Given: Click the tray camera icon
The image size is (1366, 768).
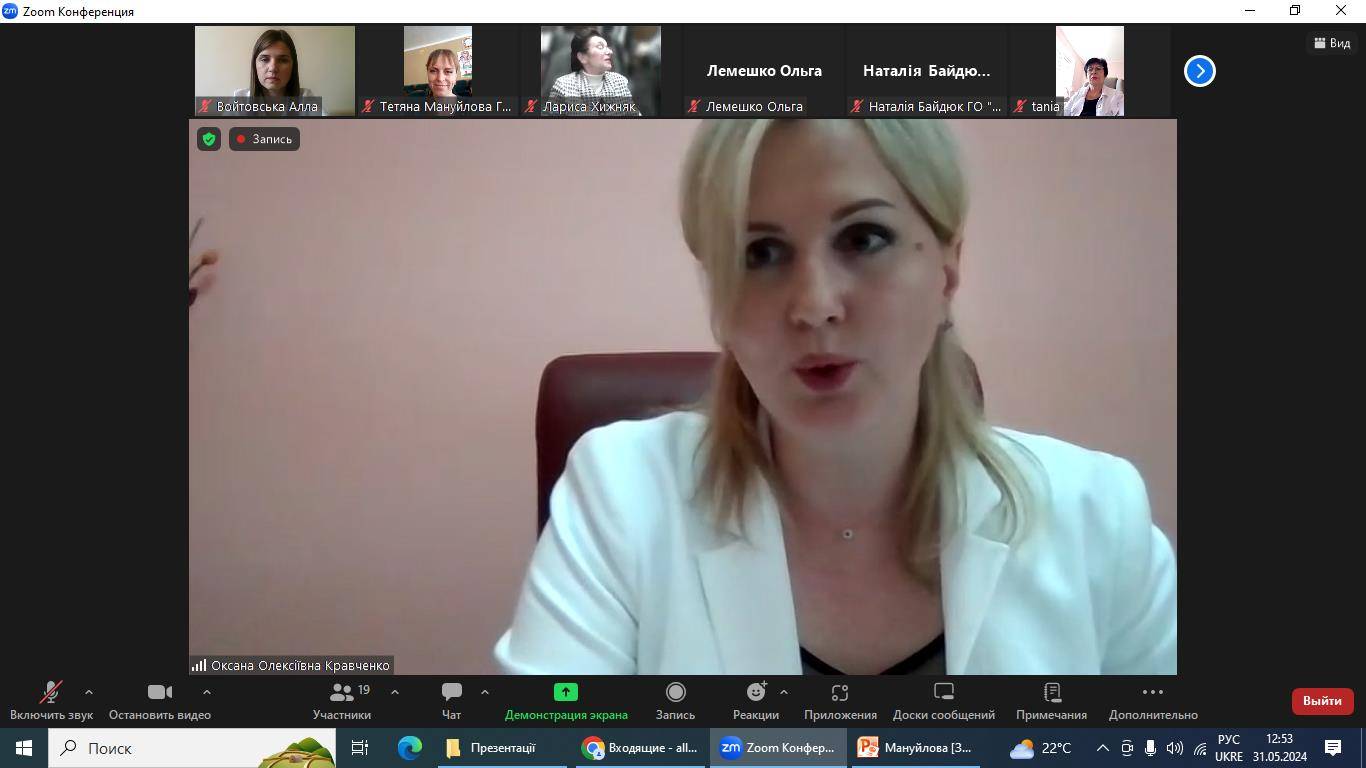Looking at the screenshot, I should click(1127, 748).
